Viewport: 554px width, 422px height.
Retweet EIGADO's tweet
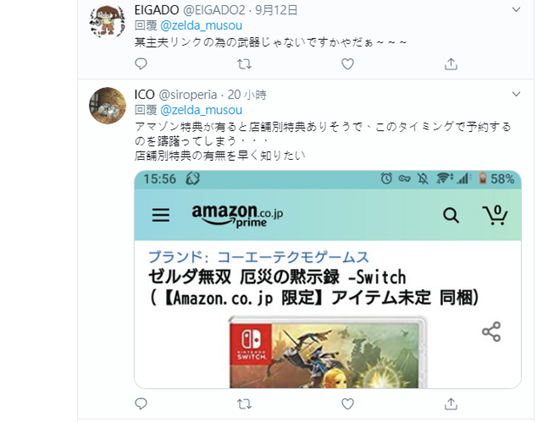tap(244, 64)
